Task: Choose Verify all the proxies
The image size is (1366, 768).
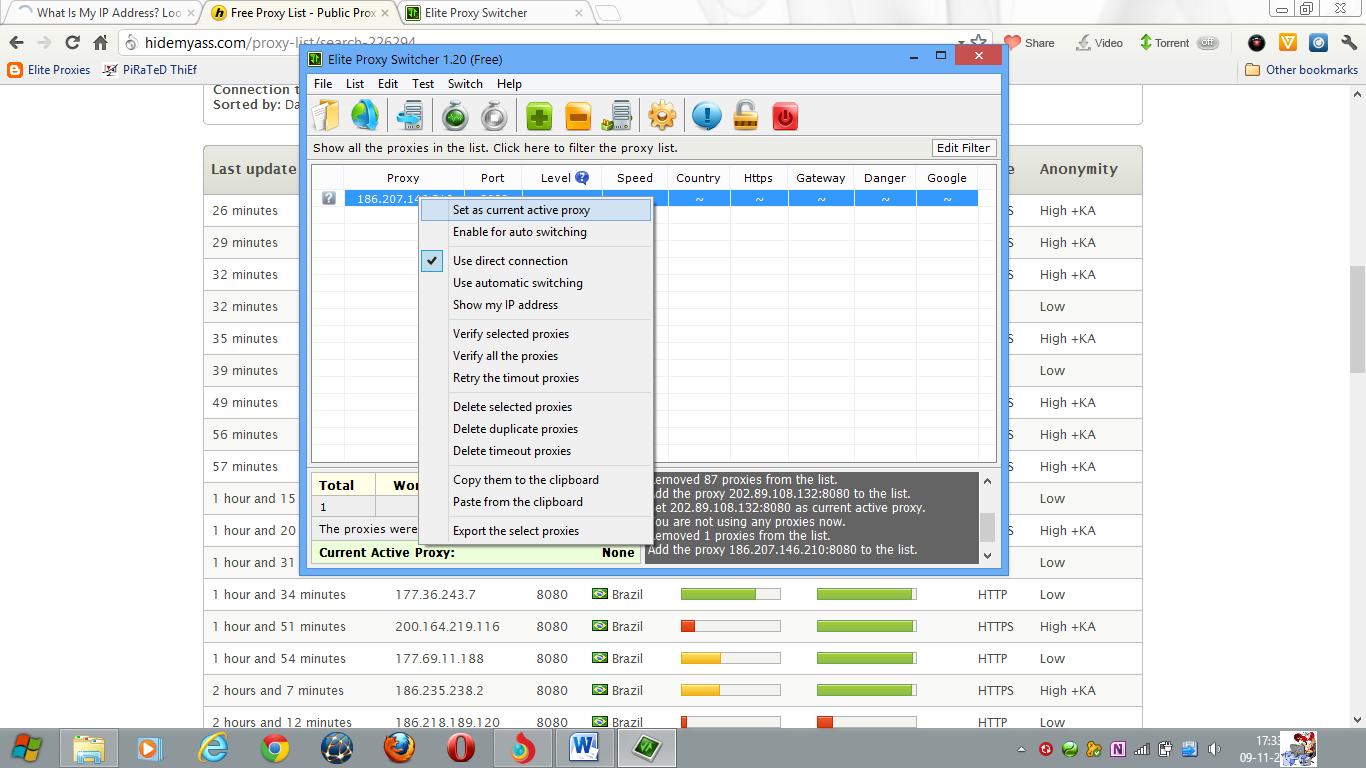Action: (x=535, y=356)
